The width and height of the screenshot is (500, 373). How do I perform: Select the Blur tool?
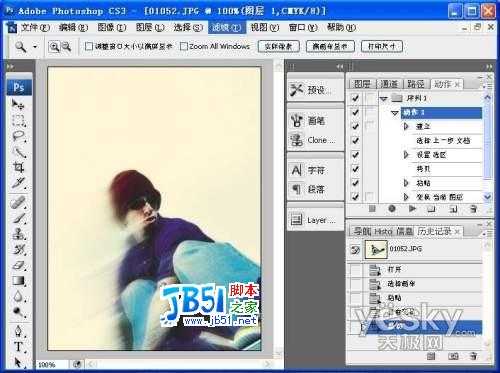click(19, 296)
